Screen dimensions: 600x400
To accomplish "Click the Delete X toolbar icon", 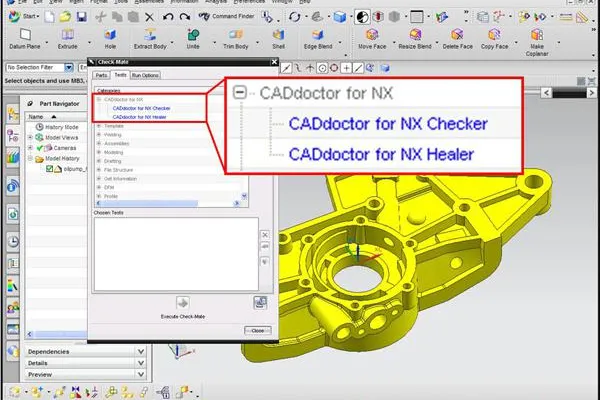I will pyautogui.click(x=149, y=17).
